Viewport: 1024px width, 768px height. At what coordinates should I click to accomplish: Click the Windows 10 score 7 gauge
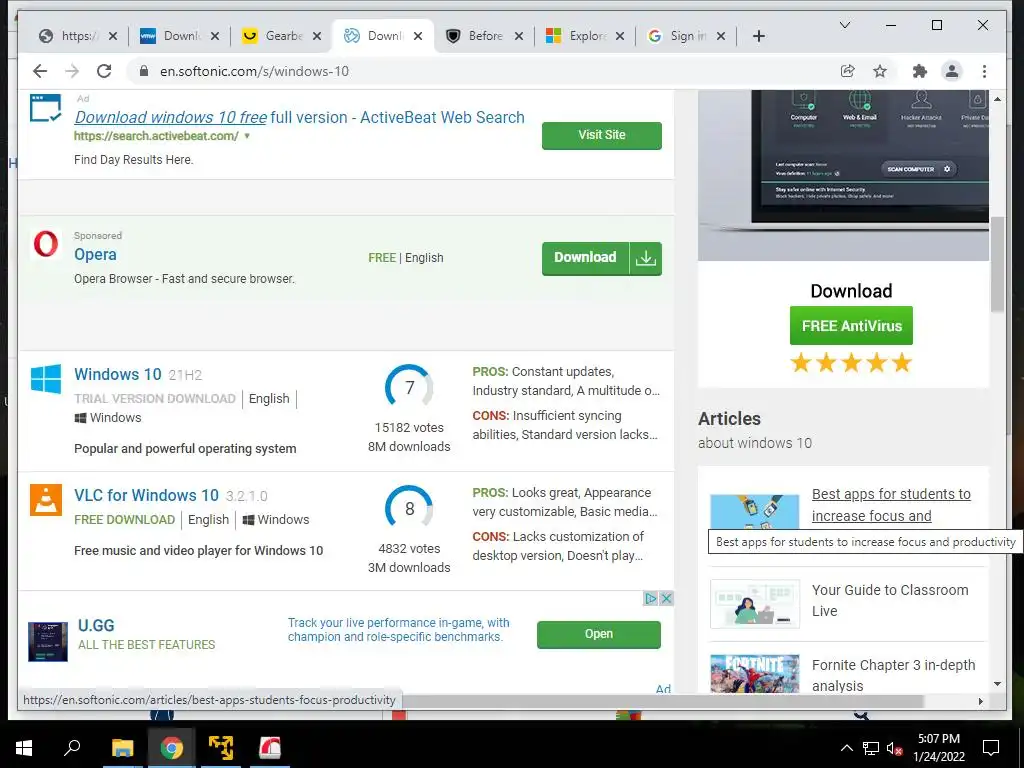pos(409,388)
